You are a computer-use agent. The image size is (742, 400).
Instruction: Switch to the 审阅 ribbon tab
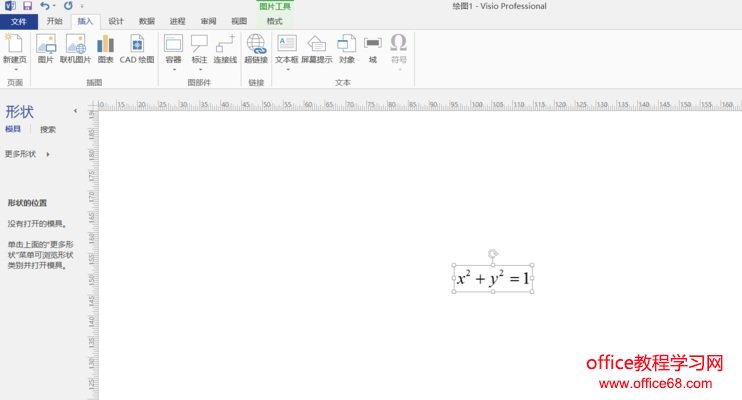208,21
